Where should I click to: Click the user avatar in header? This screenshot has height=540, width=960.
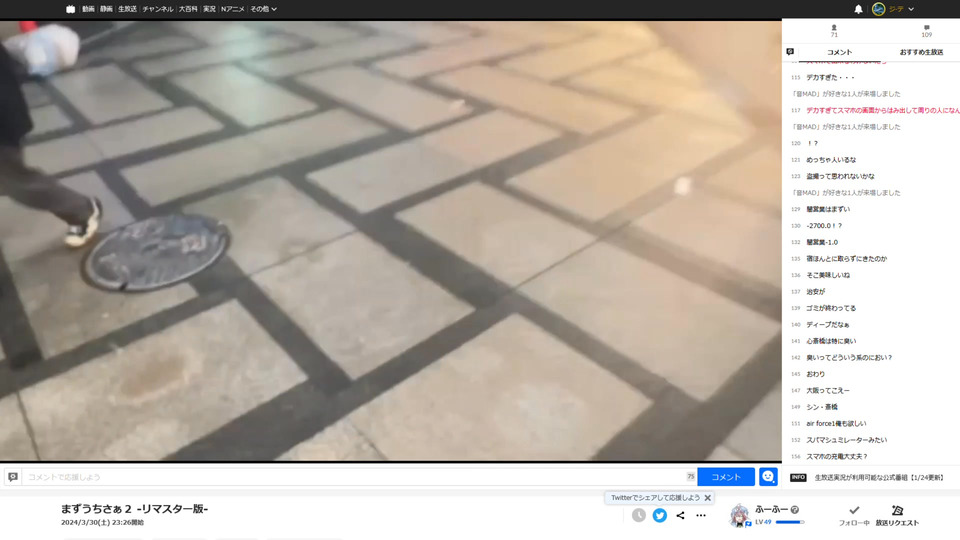tap(879, 9)
